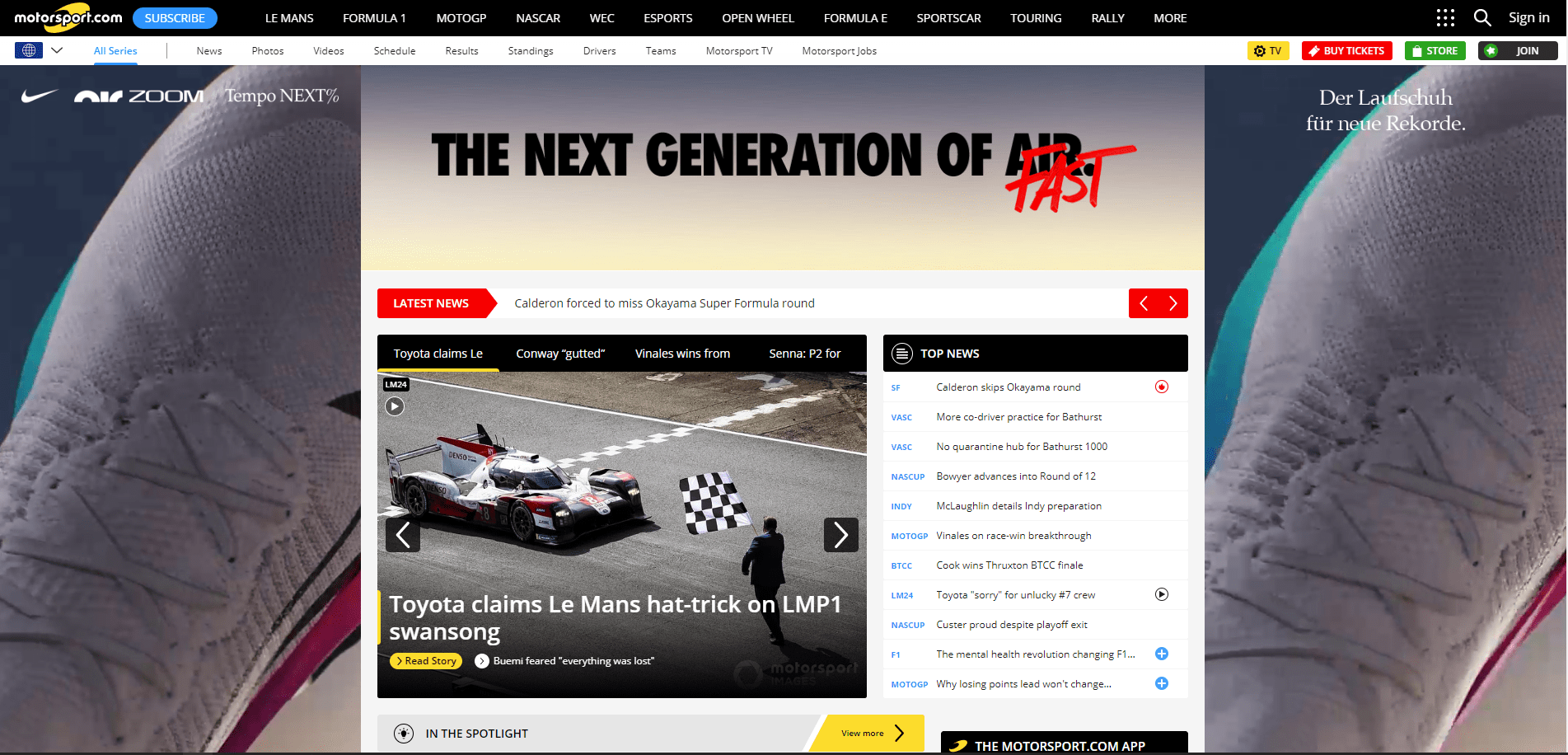Select the Conway gutted slide tab

click(x=560, y=354)
